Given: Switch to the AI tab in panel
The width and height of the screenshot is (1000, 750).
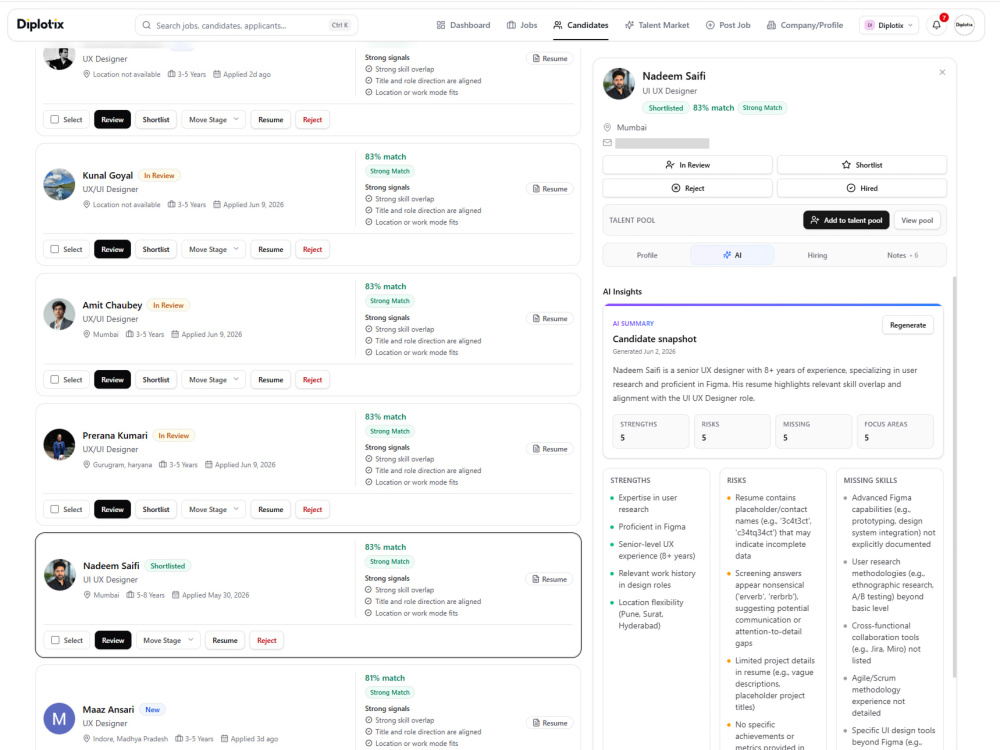Looking at the screenshot, I should 732,255.
